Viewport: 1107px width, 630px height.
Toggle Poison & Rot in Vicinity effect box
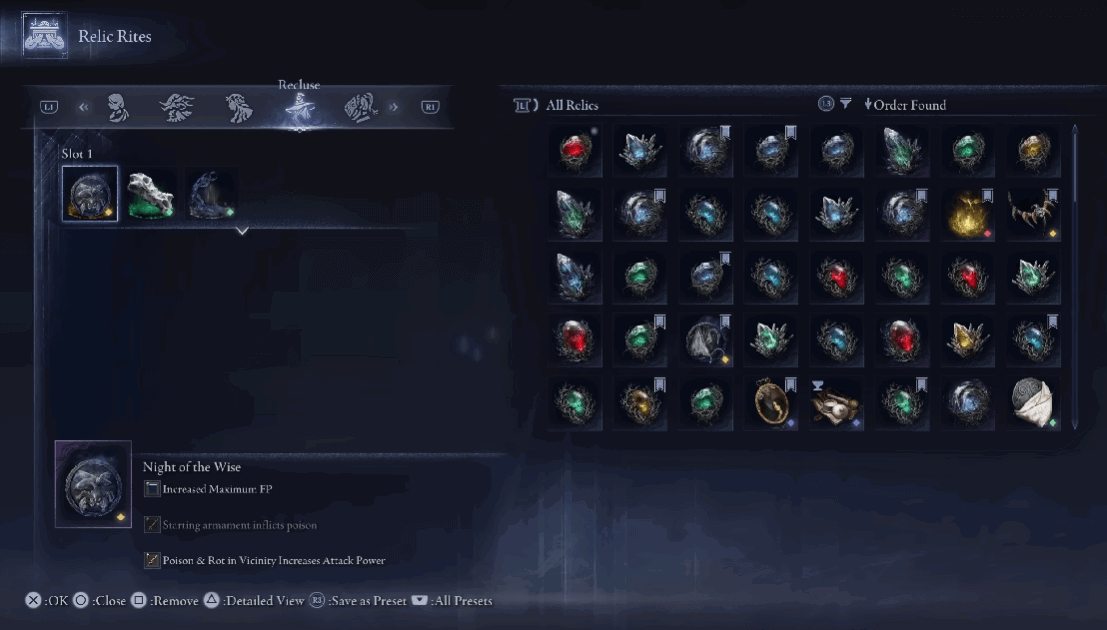[x=152, y=560]
